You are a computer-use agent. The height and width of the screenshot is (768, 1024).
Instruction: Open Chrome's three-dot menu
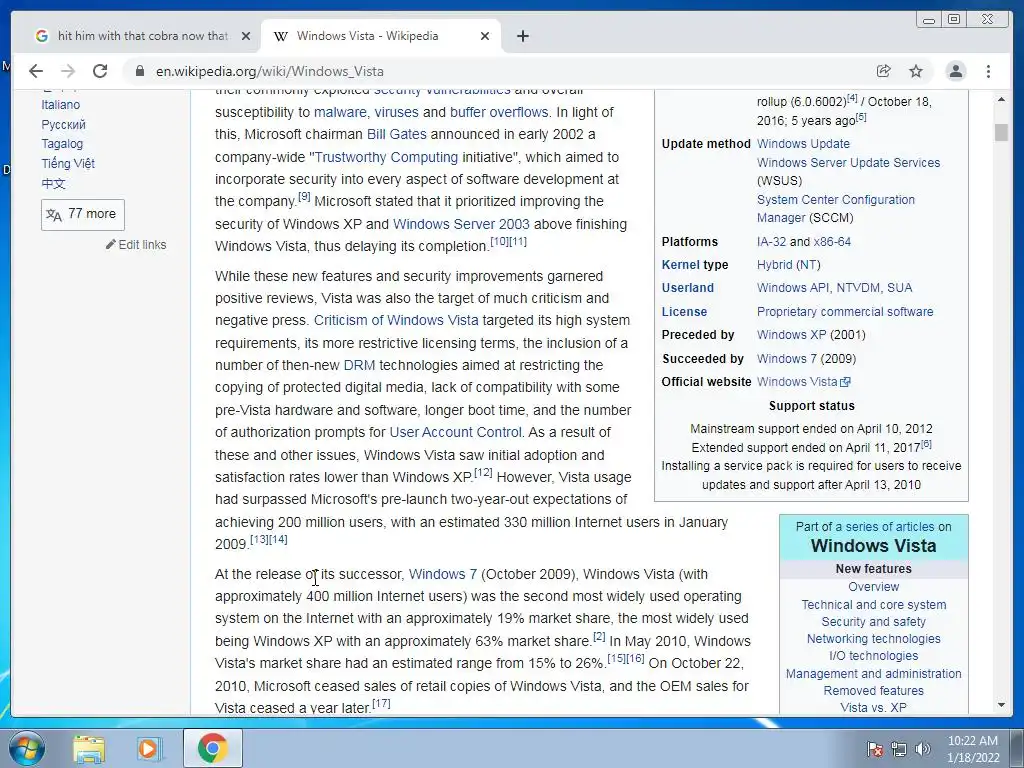988,71
